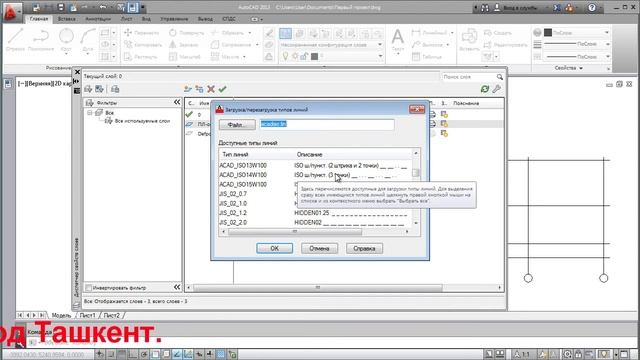Click OK in the linetype load dialog
The width and height of the screenshot is (640, 360).
pyautogui.click(x=274, y=248)
